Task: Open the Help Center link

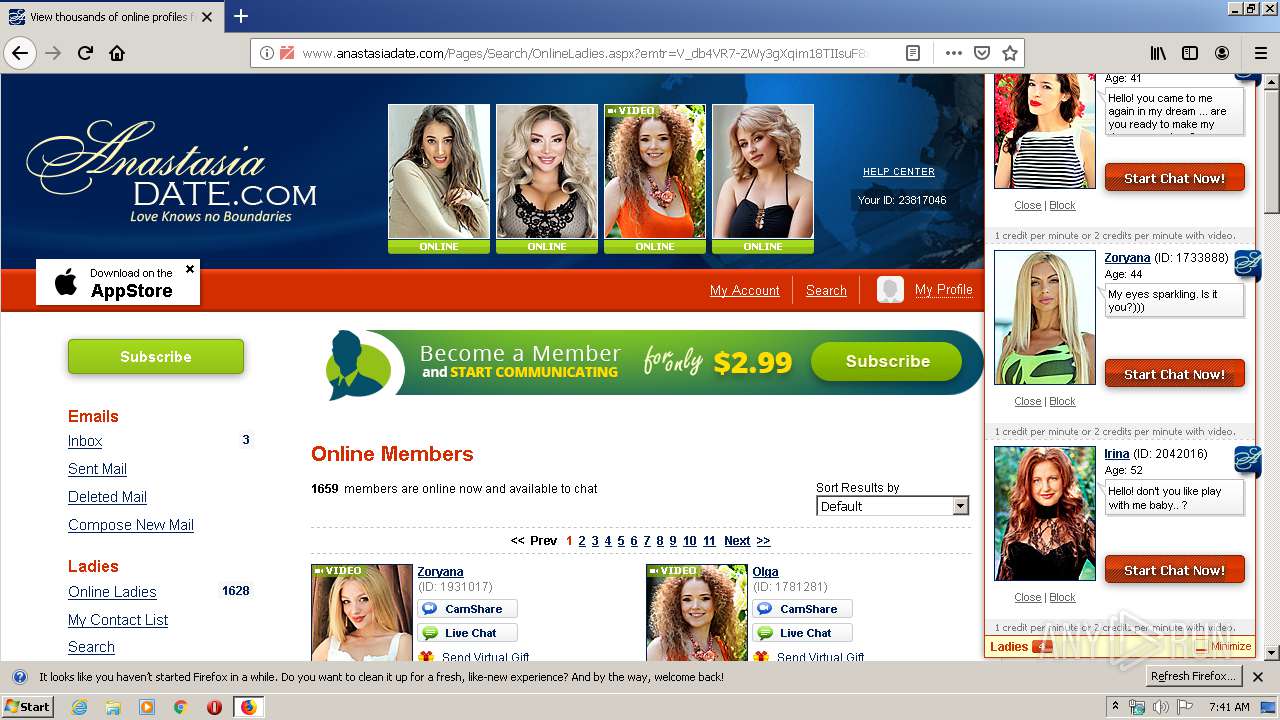Action: click(x=899, y=172)
